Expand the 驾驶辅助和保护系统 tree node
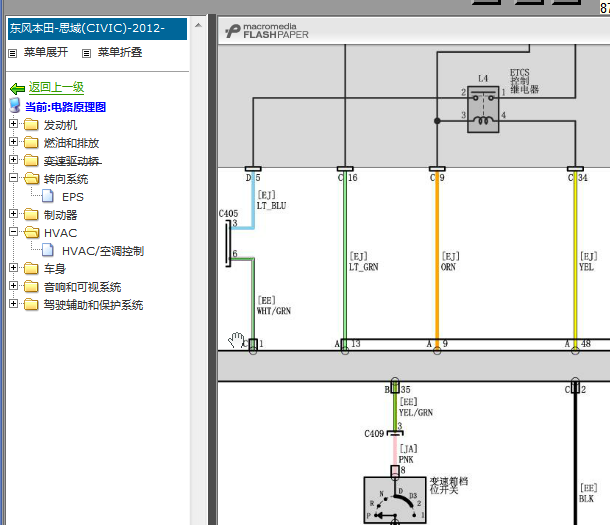 point(14,304)
